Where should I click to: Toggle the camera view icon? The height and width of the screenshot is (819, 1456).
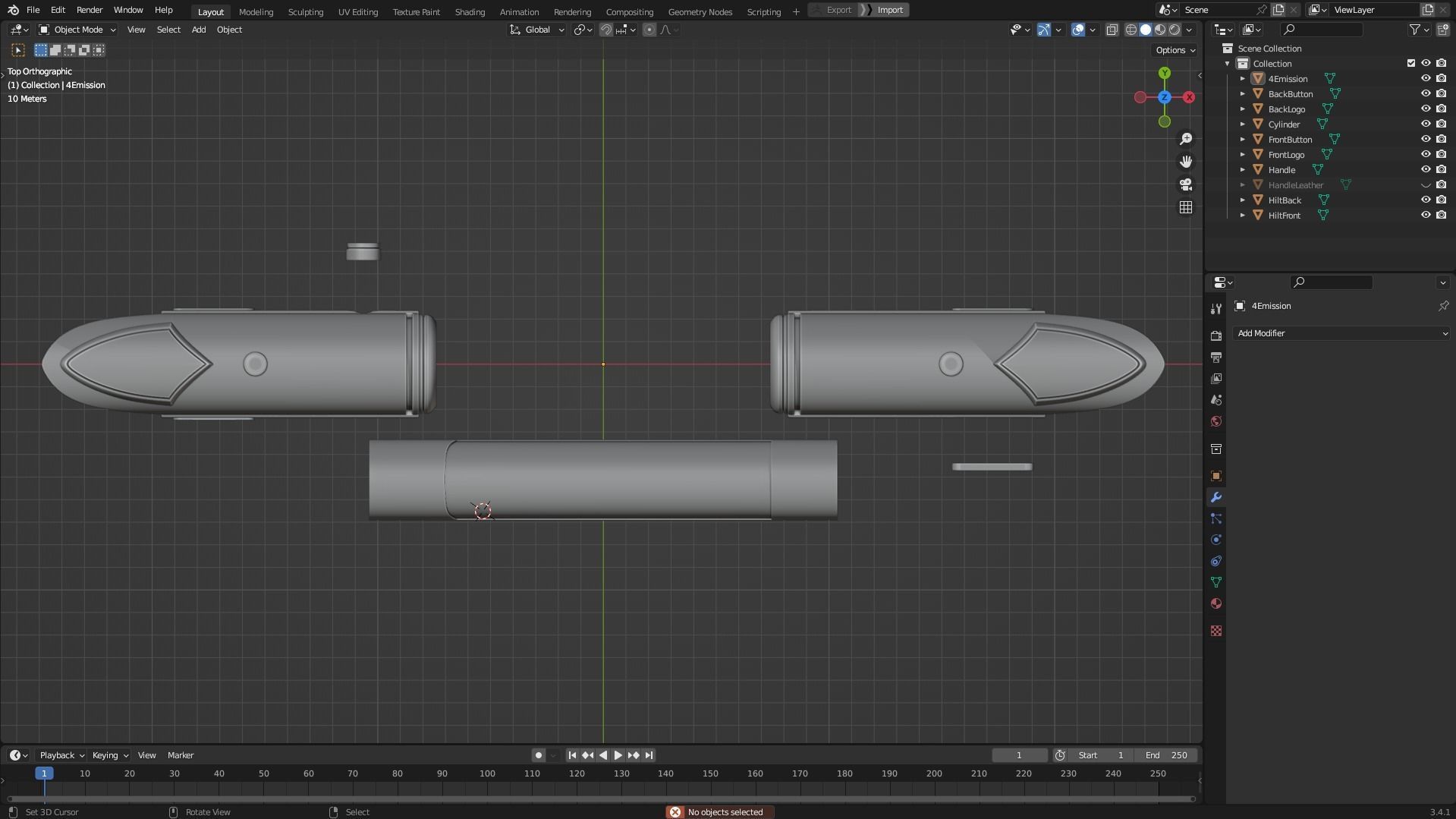coord(1186,184)
